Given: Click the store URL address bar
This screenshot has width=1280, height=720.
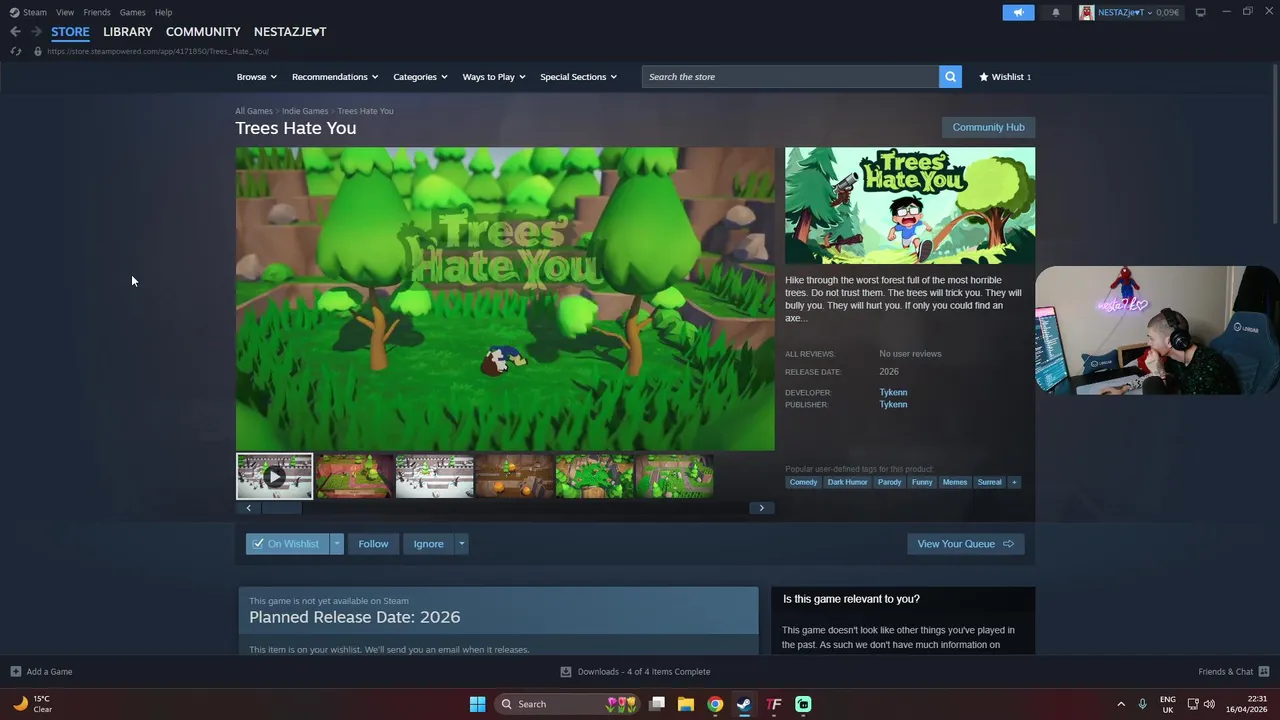Looking at the screenshot, I should (158, 51).
